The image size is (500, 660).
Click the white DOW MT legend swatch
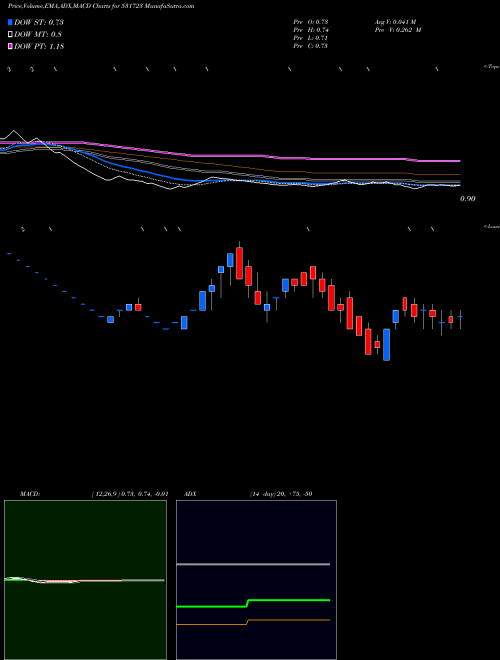[10, 35]
